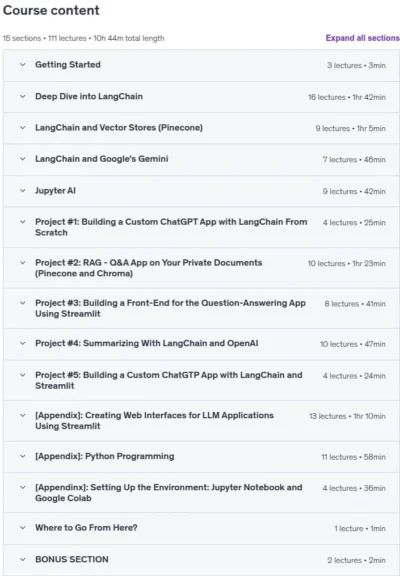
Task: Select the Python Programming appendix title
Action: point(105,456)
